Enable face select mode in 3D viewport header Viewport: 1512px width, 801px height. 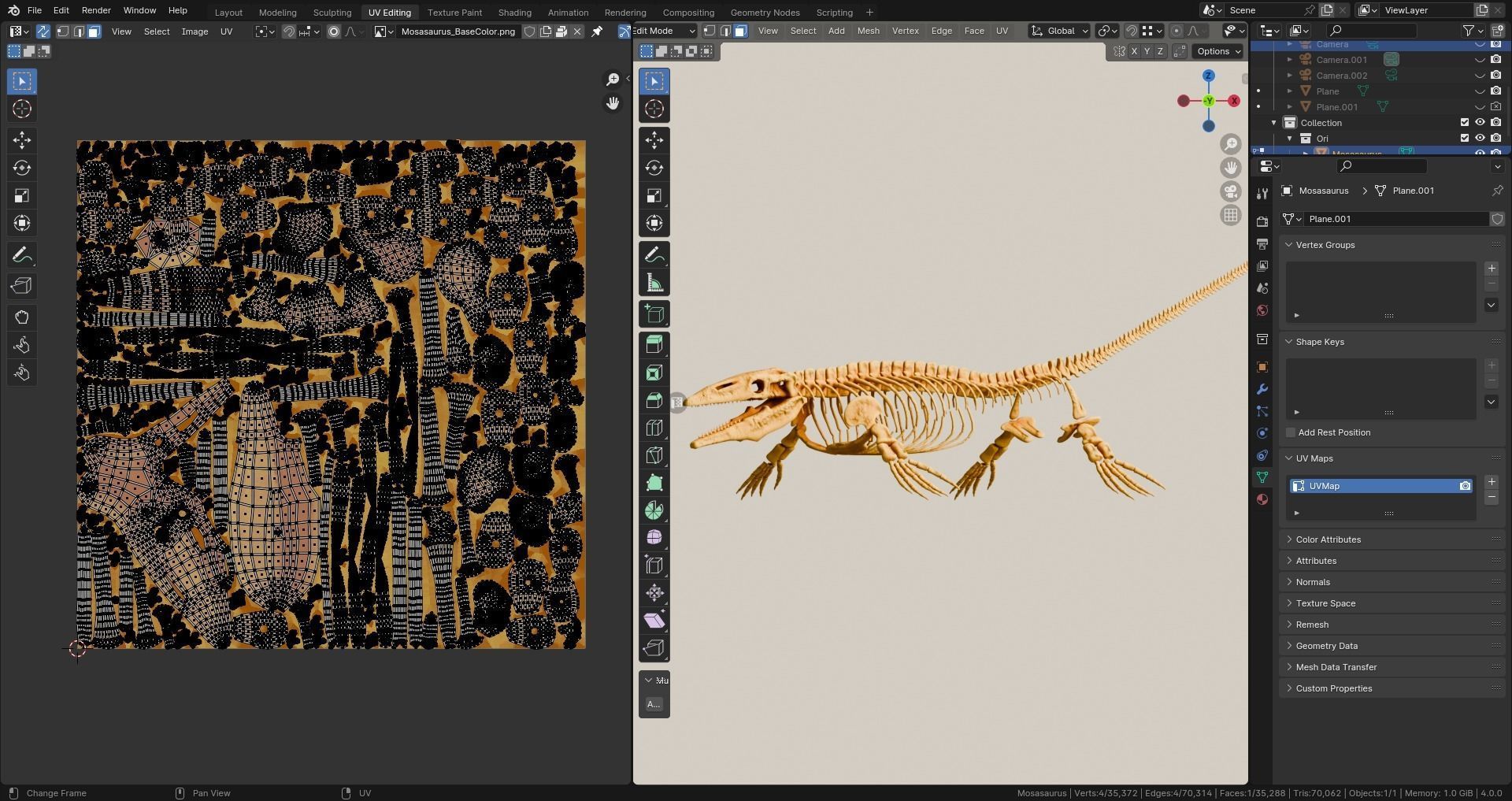point(740,31)
